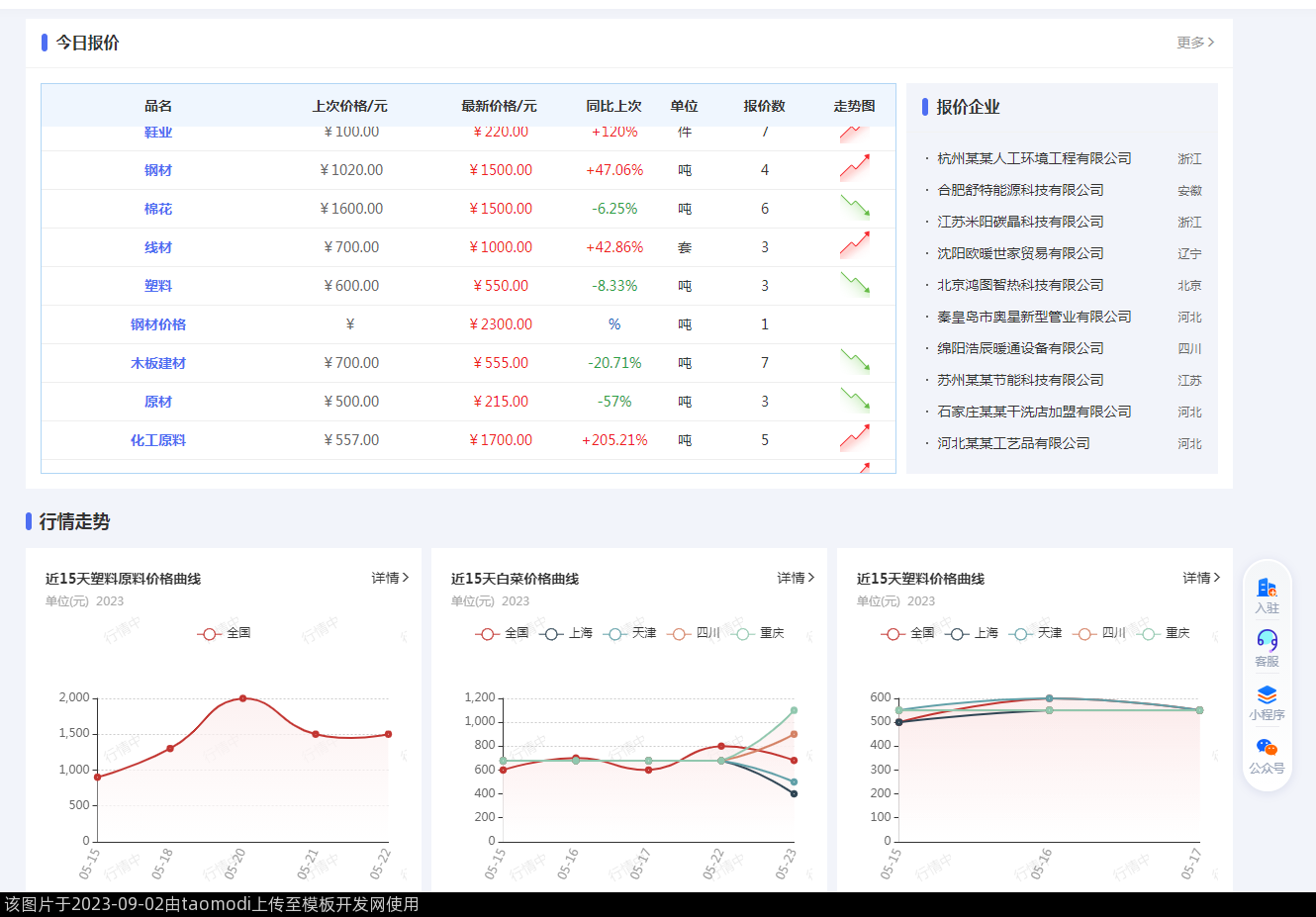This screenshot has width=1316, height=917.
Task: Click the 最新价格/元 column header
Action: coord(499,106)
